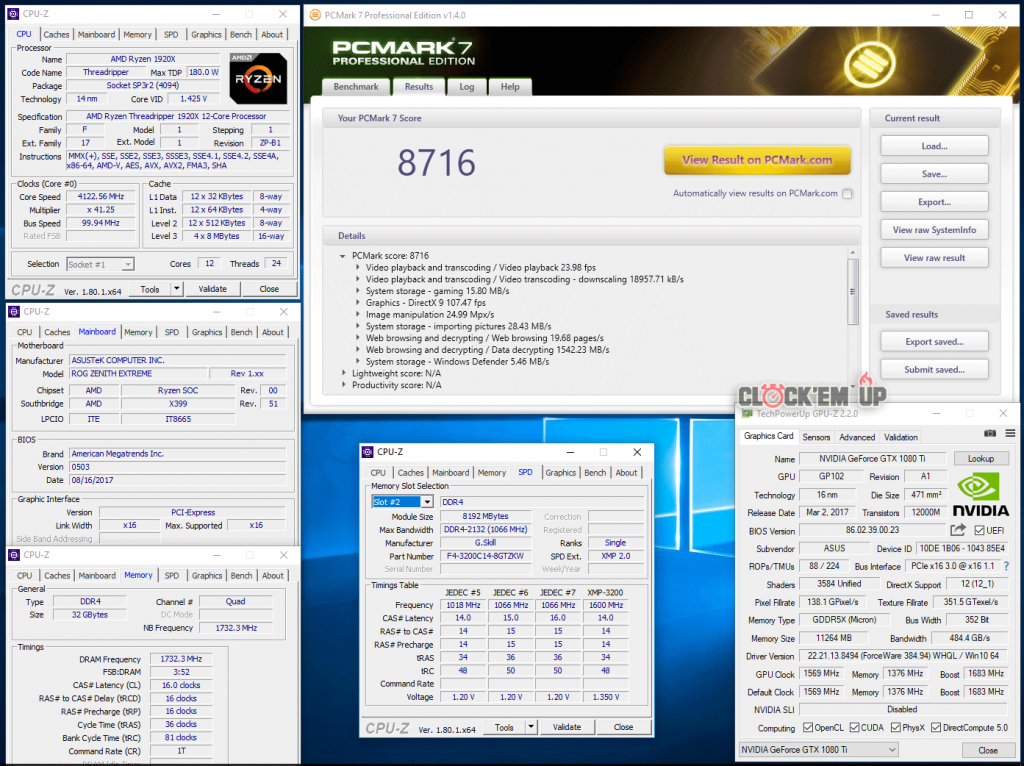Enable automatically view results on PCMark.com
The image size is (1024, 766).
coord(848,194)
